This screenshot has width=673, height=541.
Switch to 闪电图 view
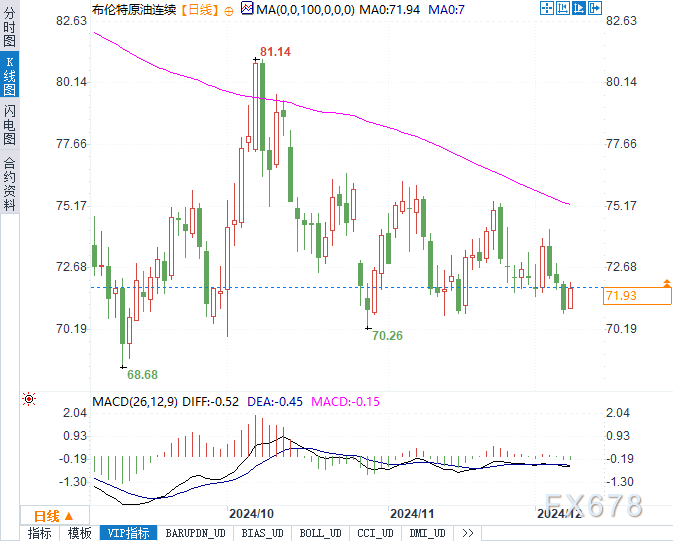[9, 124]
